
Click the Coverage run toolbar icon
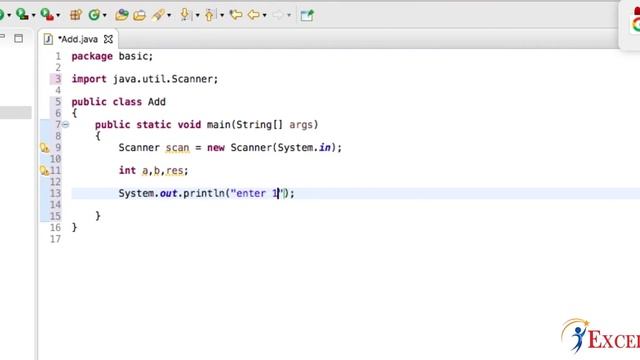(x=22, y=15)
